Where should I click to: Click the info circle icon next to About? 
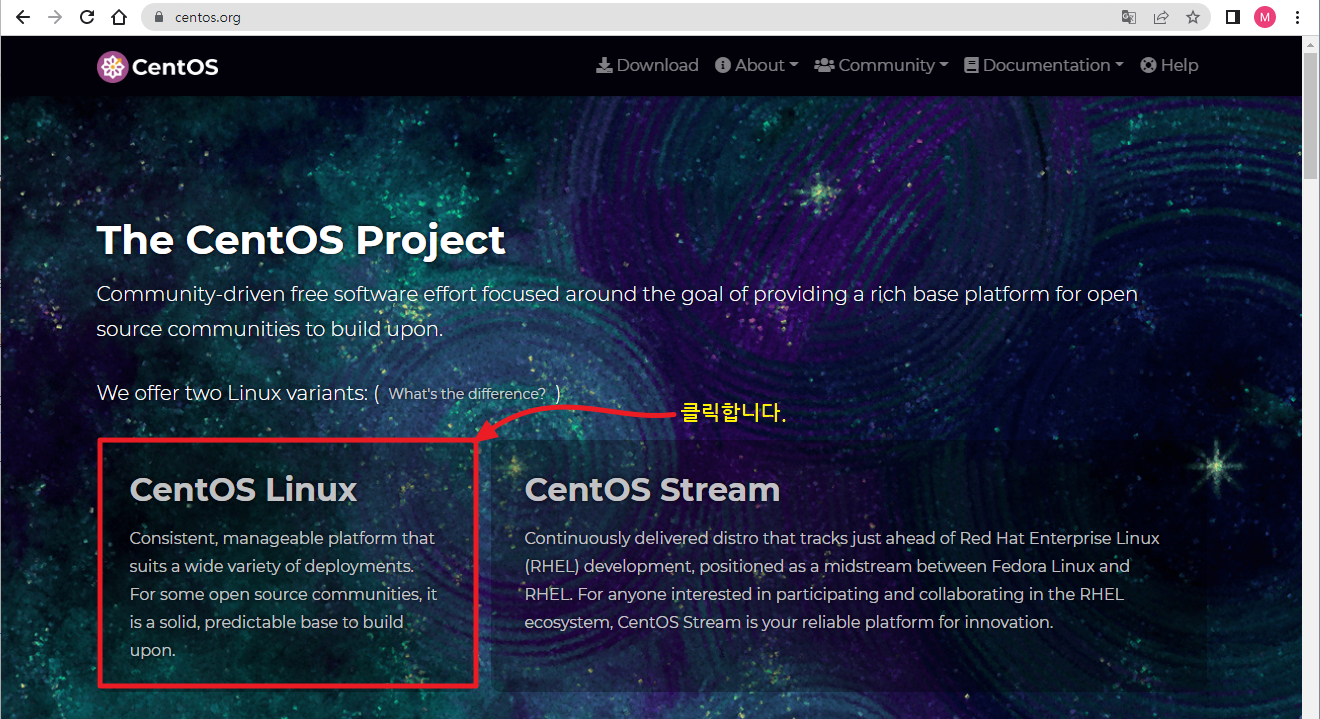[x=722, y=64]
